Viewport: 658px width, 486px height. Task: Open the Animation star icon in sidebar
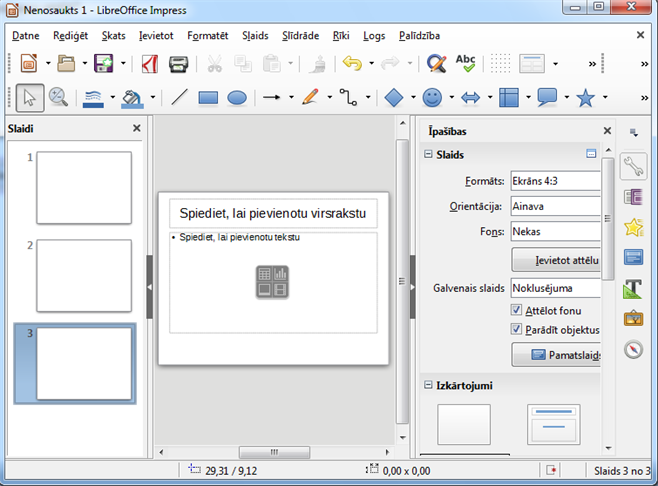coord(632,226)
